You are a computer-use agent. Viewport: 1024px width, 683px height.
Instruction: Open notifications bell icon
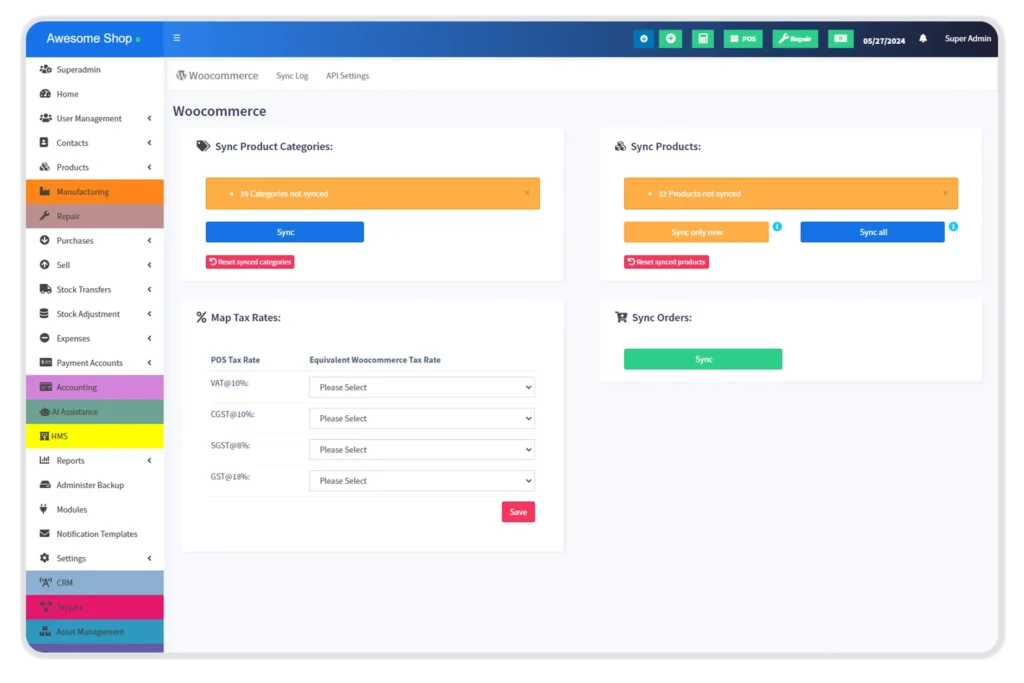pyautogui.click(x=923, y=39)
